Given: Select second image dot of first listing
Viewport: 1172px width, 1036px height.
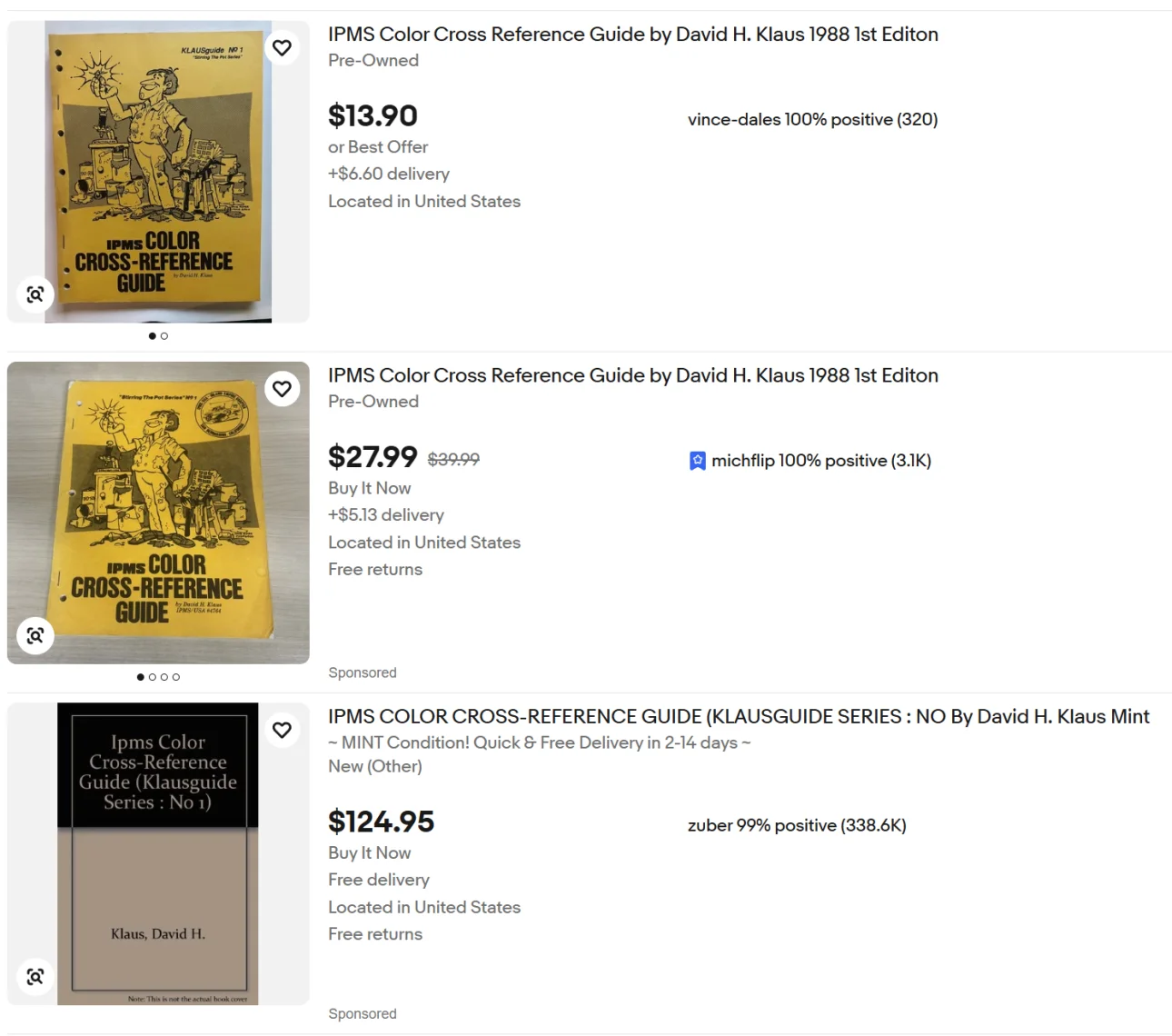Looking at the screenshot, I should [164, 336].
